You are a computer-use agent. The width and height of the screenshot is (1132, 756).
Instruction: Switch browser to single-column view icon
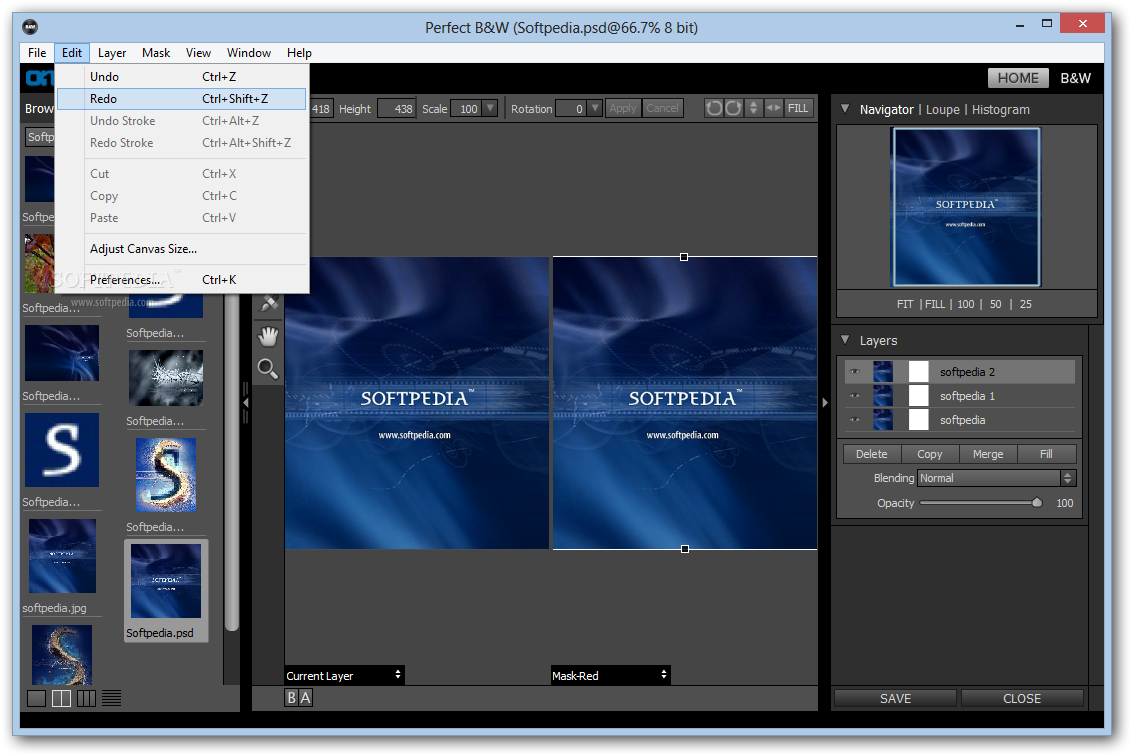click(x=36, y=698)
